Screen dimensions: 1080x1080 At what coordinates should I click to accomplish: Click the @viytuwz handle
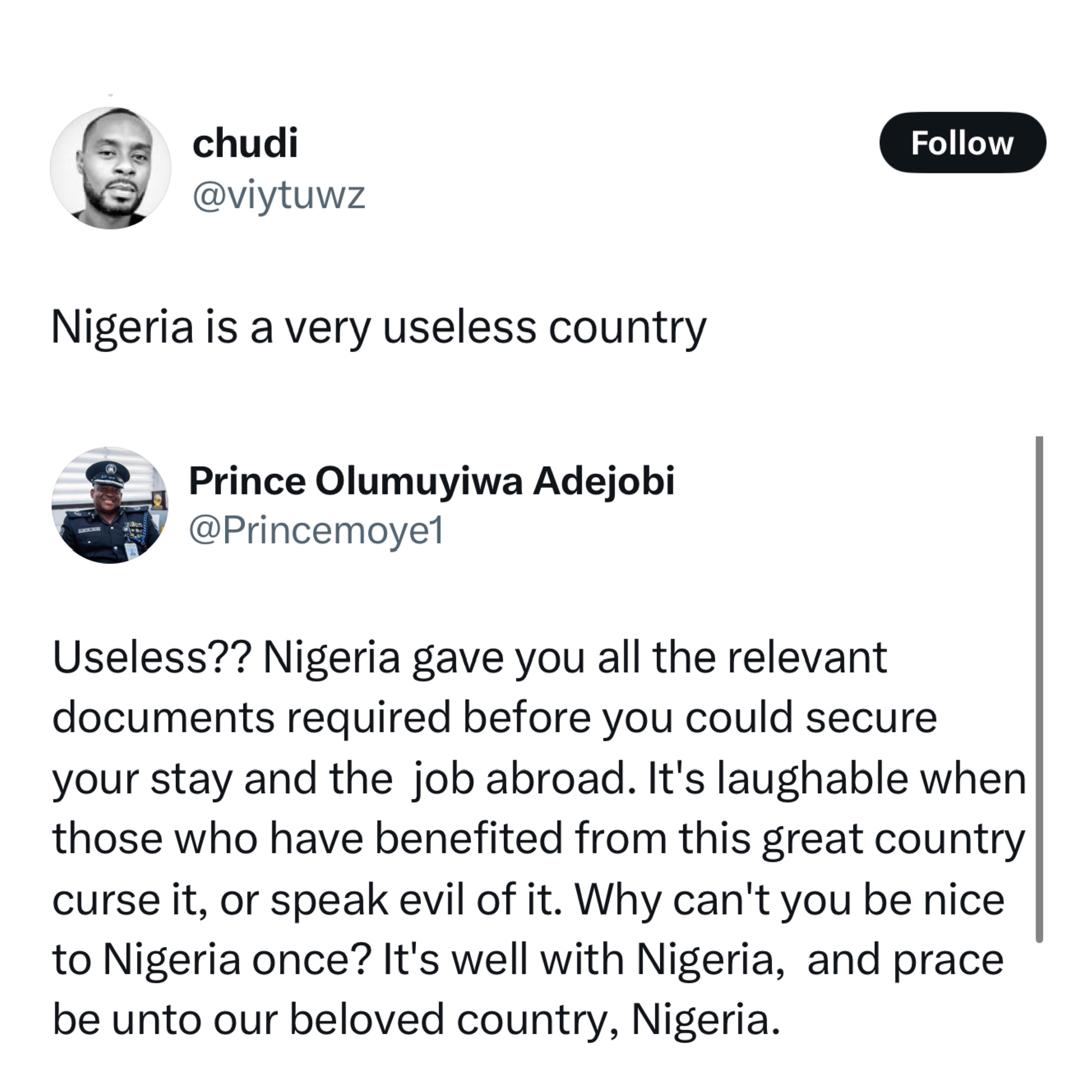(278, 194)
